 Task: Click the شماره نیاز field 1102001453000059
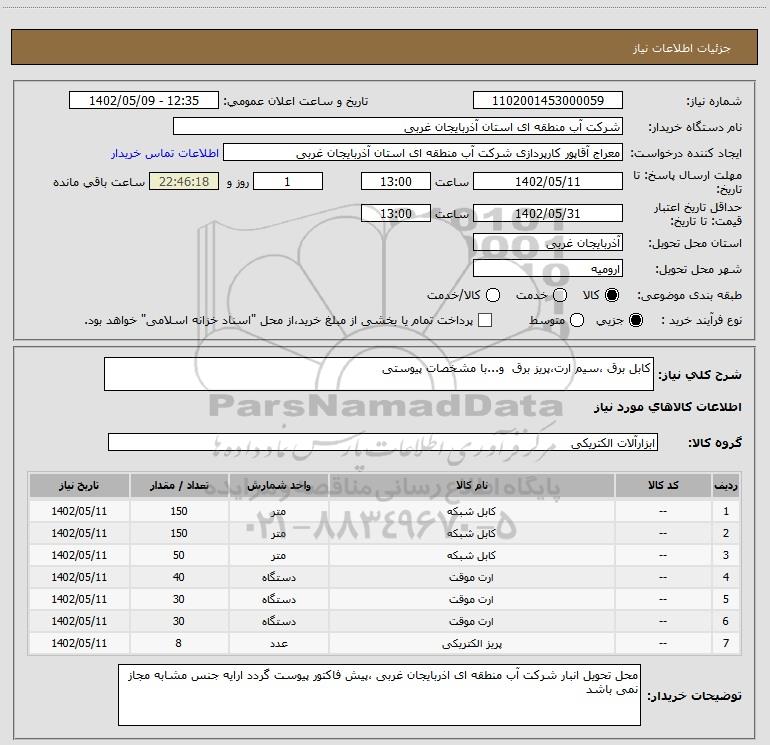pos(548,100)
